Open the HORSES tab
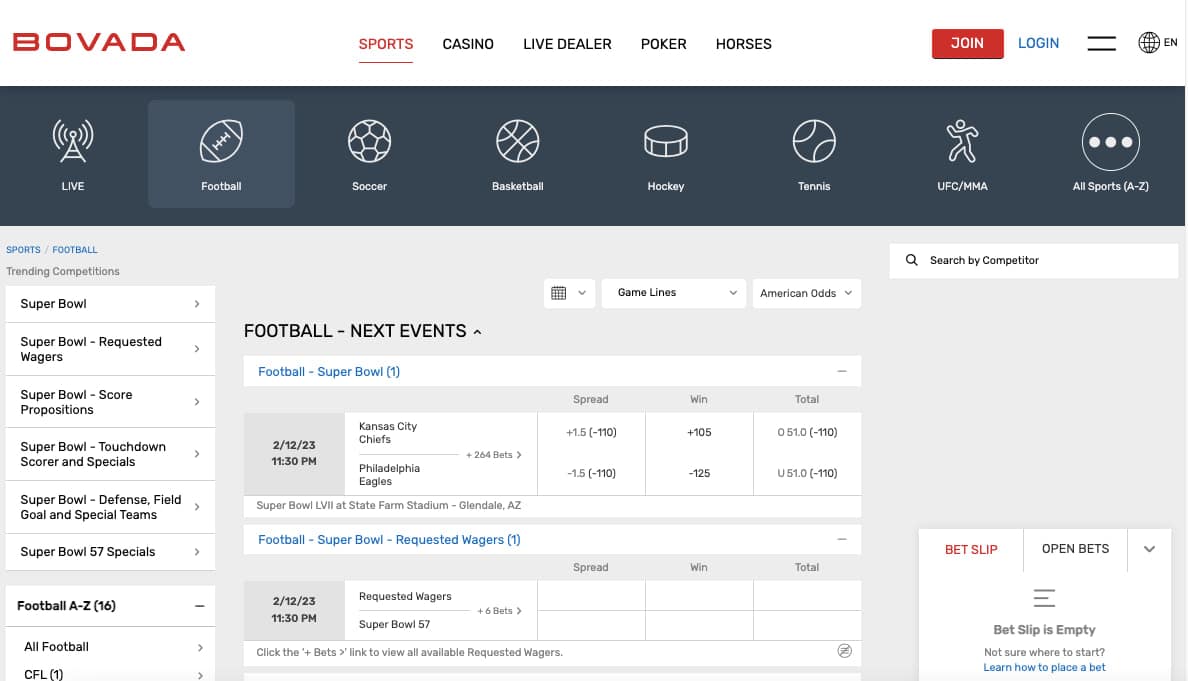The height and width of the screenshot is (681, 1188). (744, 44)
